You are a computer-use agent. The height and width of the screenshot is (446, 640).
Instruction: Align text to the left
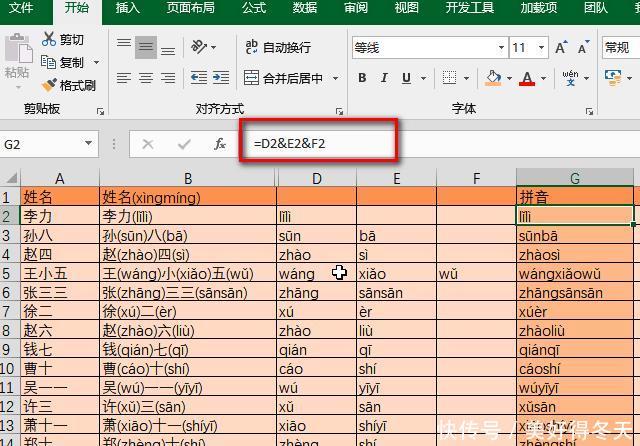[x=124, y=78]
